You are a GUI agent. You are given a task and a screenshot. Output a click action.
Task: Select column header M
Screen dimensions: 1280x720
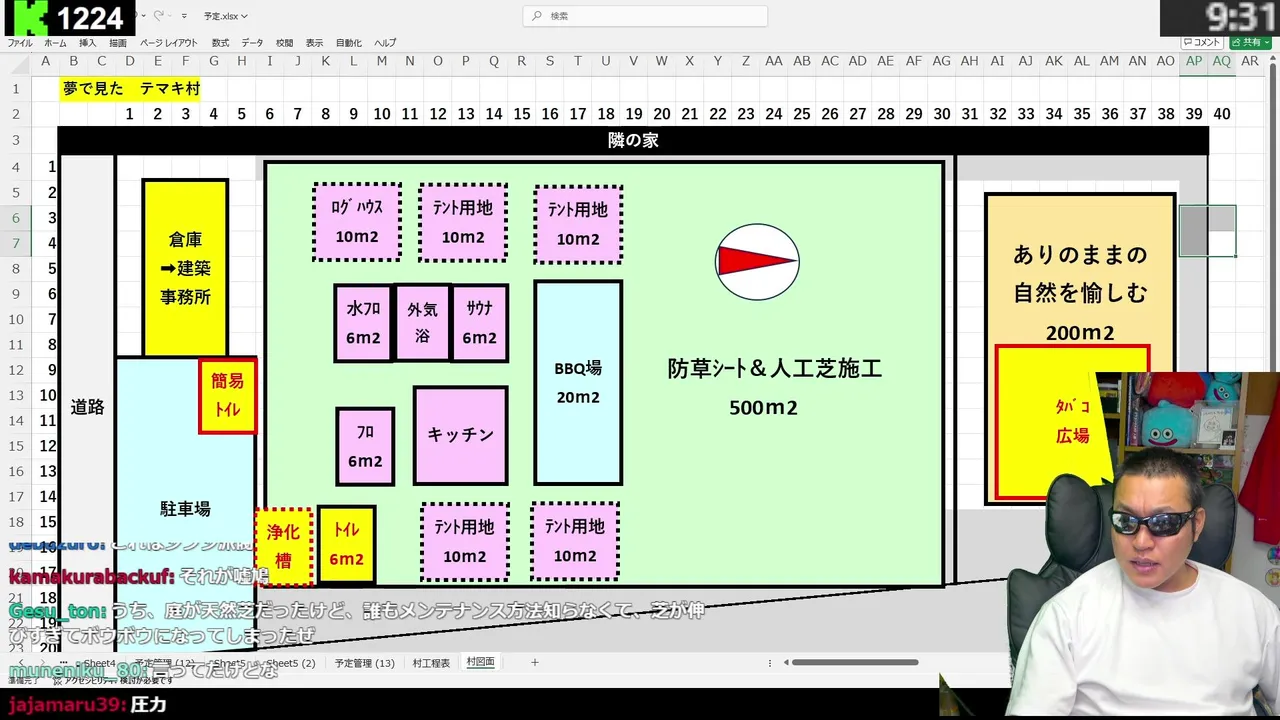pos(381,61)
